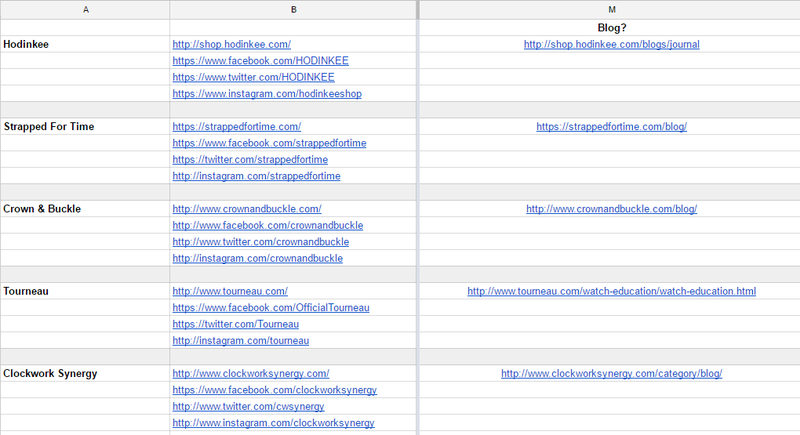800x435 pixels.
Task: Open the shop.hodinkee.com link
Action: click(x=232, y=44)
